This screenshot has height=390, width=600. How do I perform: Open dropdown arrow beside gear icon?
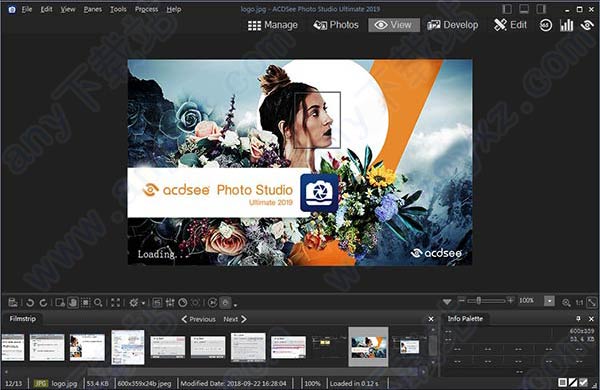click(143, 303)
